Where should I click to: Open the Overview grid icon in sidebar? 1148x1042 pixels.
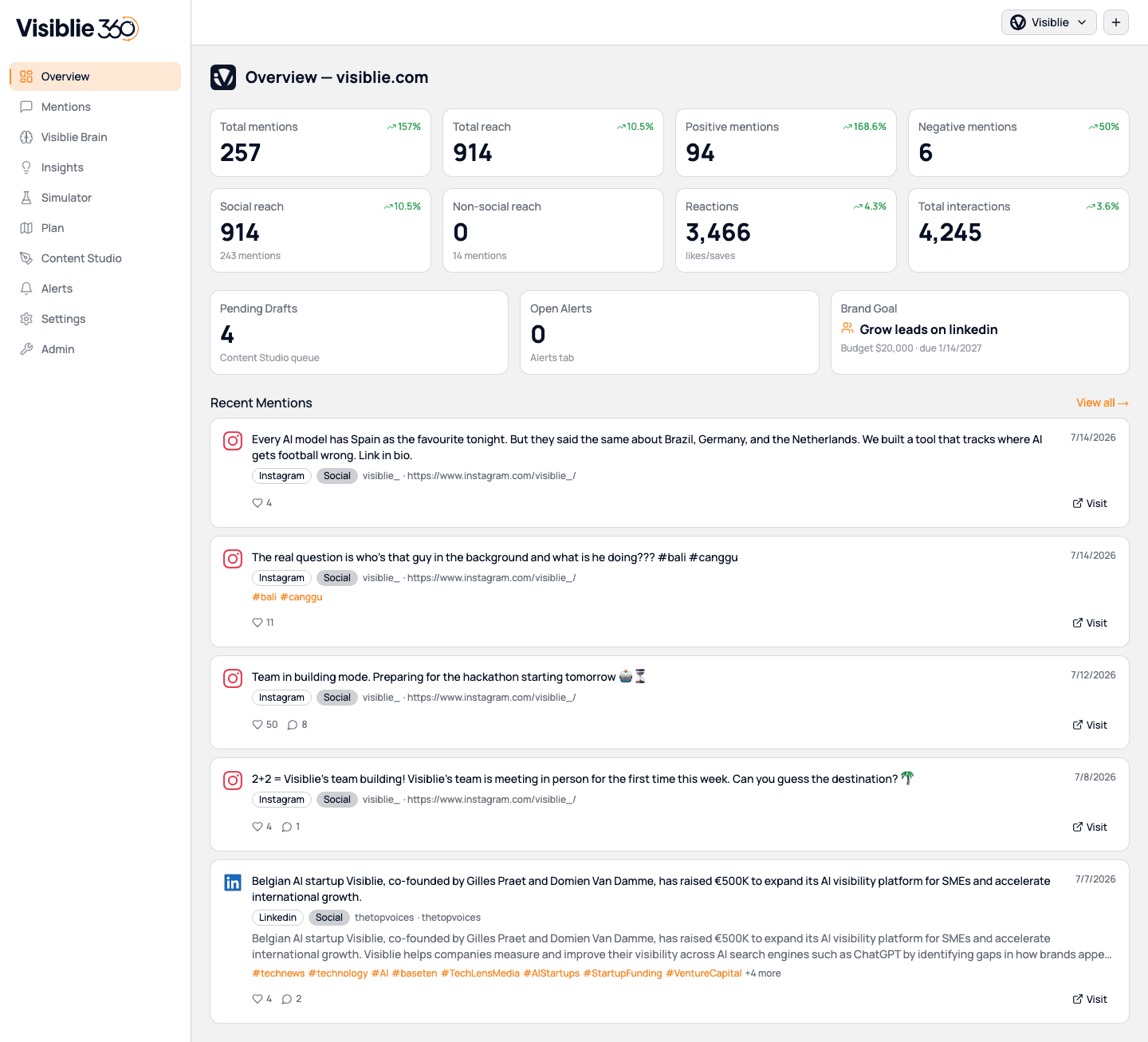pos(26,77)
